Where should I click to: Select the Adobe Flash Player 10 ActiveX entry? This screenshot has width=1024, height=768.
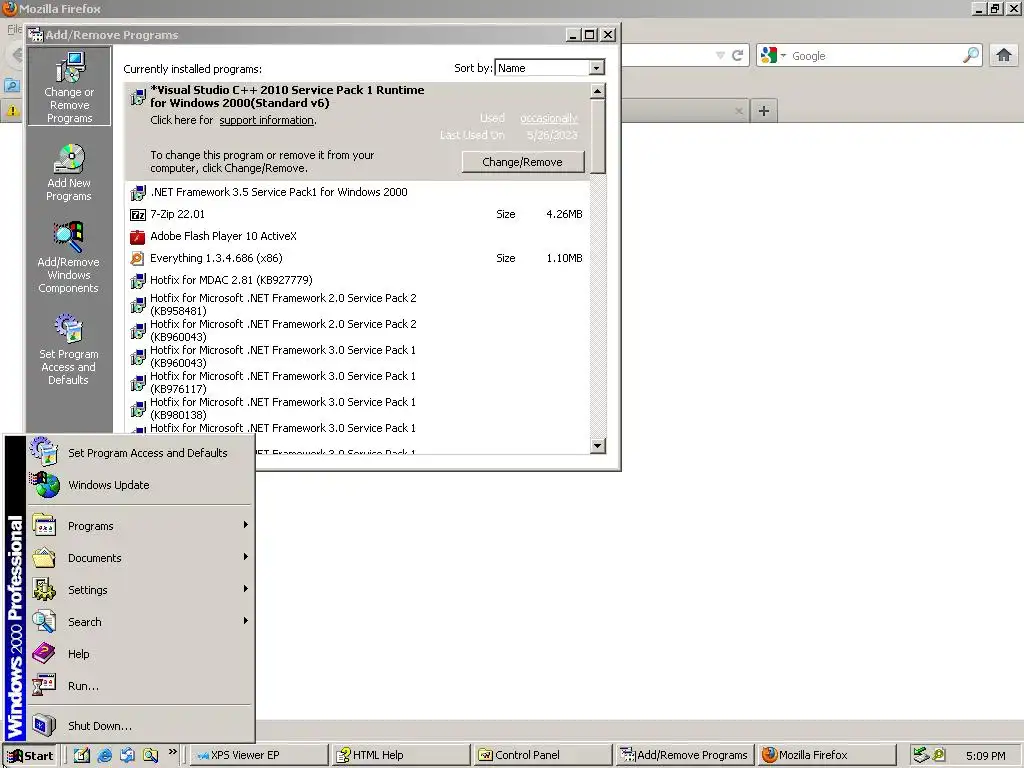pyautogui.click(x=357, y=236)
